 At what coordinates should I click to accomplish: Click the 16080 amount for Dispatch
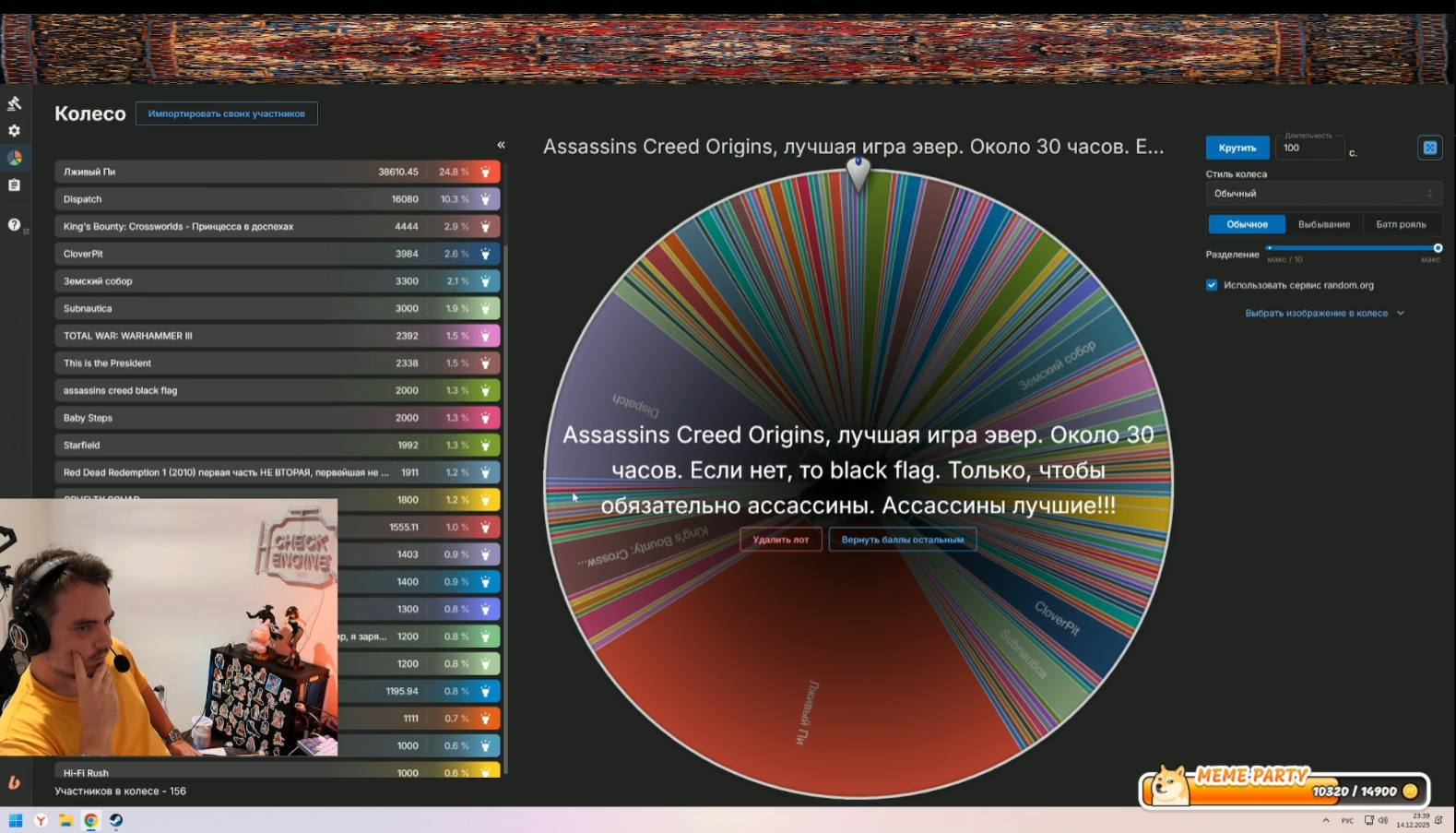pyautogui.click(x=405, y=199)
